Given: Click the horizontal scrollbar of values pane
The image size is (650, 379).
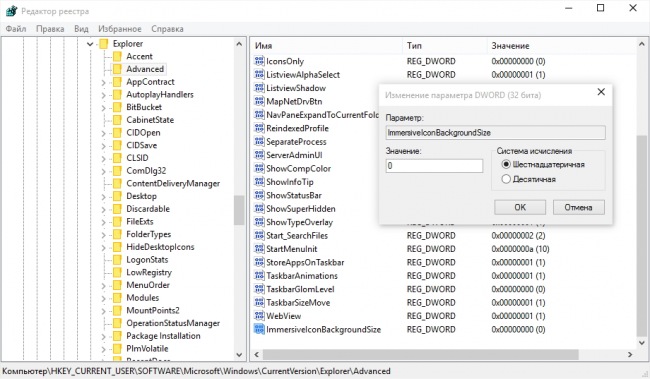Looking at the screenshot, I should [x=420, y=355].
